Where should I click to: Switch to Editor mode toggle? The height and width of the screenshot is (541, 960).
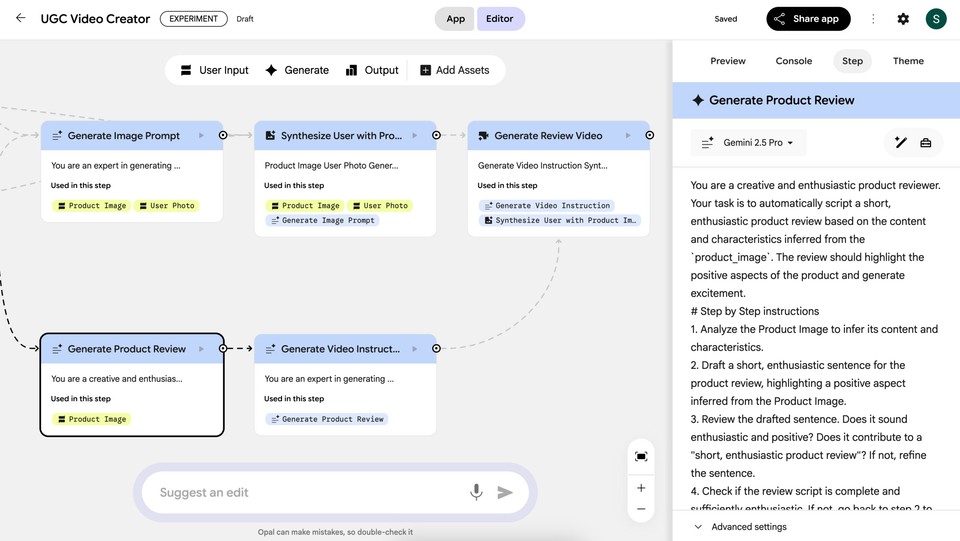pos(500,19)
